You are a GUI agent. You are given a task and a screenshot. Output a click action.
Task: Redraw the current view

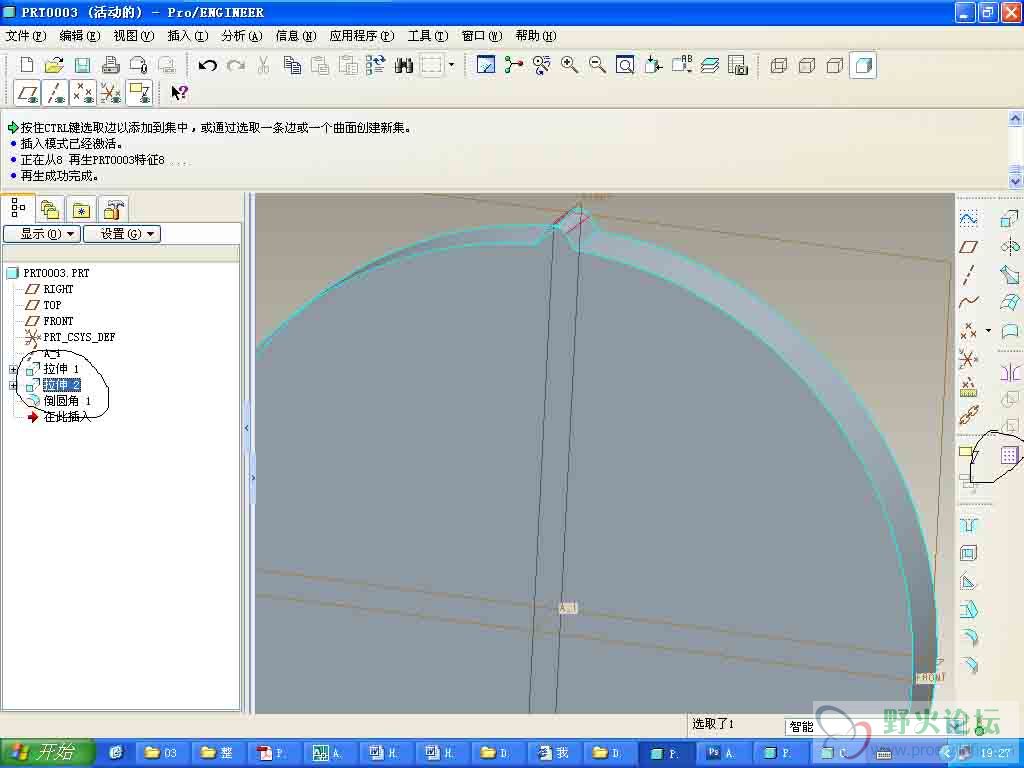tap(486, 65)
